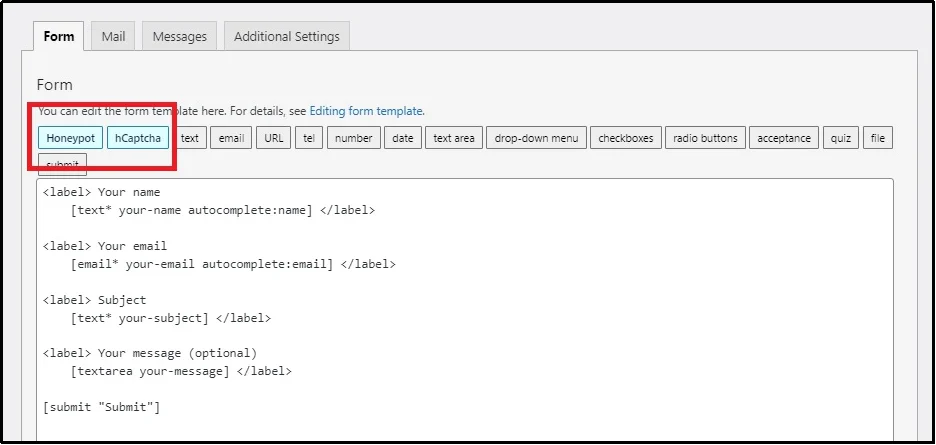
Task: Insert a tel field tag
Action: pyautogui.click(x=309, y=138)
